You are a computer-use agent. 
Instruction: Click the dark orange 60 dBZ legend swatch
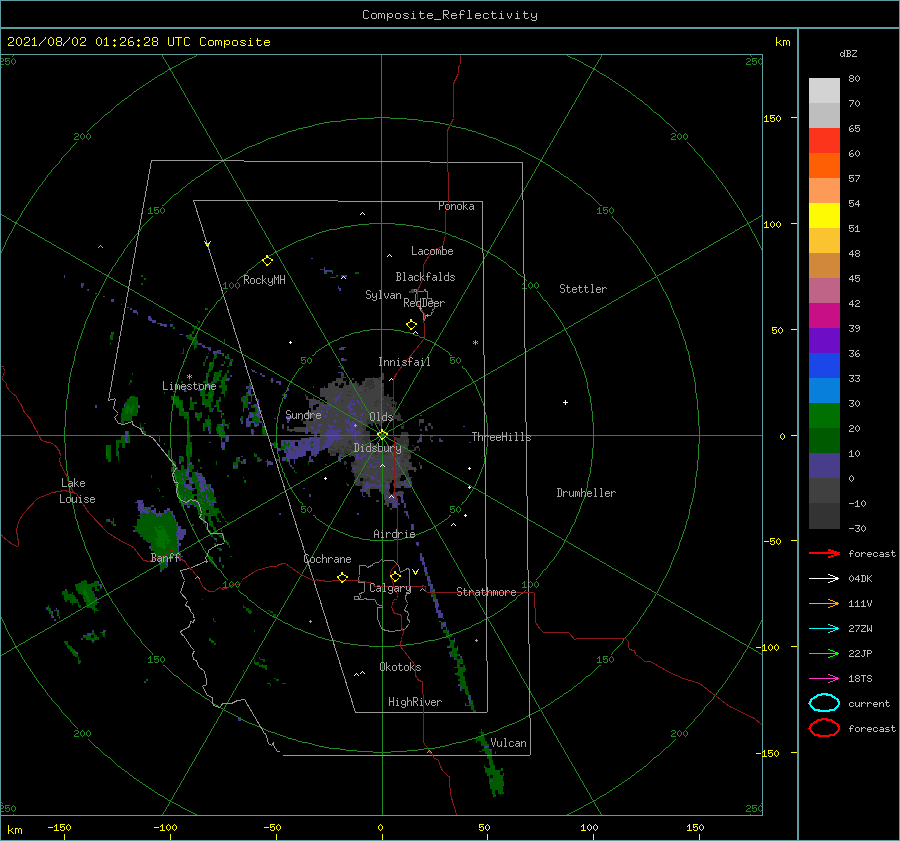pyautogui.click(x=824, y=165)
